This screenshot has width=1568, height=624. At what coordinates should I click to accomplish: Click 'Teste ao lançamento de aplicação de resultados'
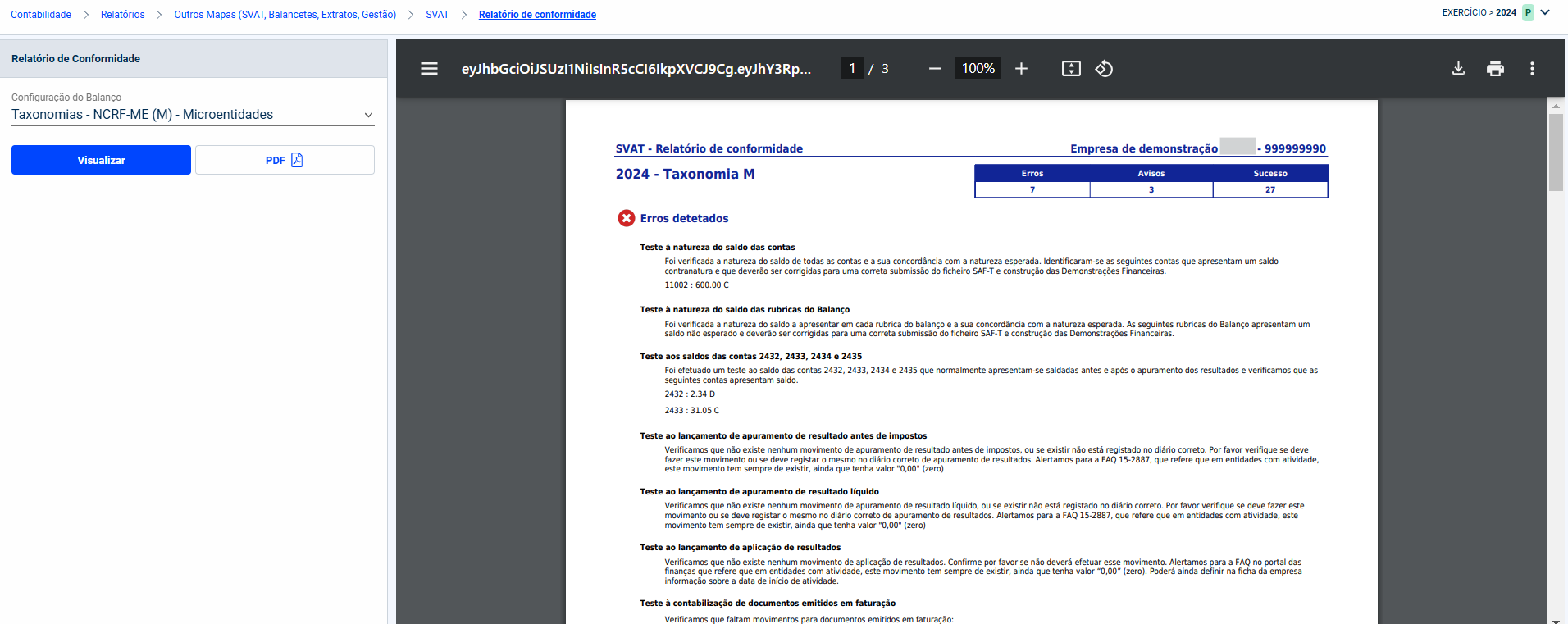[x=741, y=548]
